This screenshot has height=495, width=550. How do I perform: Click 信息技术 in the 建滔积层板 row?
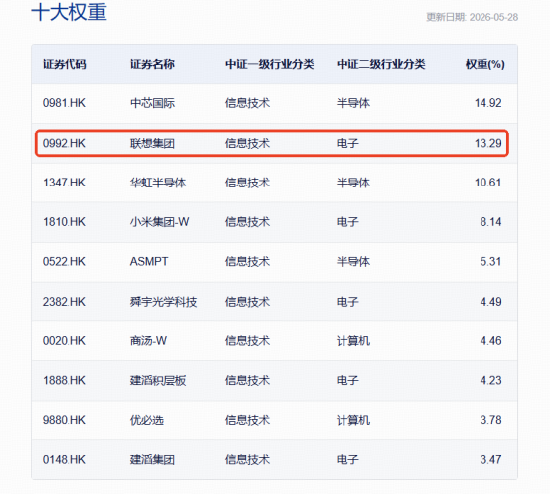247,381
